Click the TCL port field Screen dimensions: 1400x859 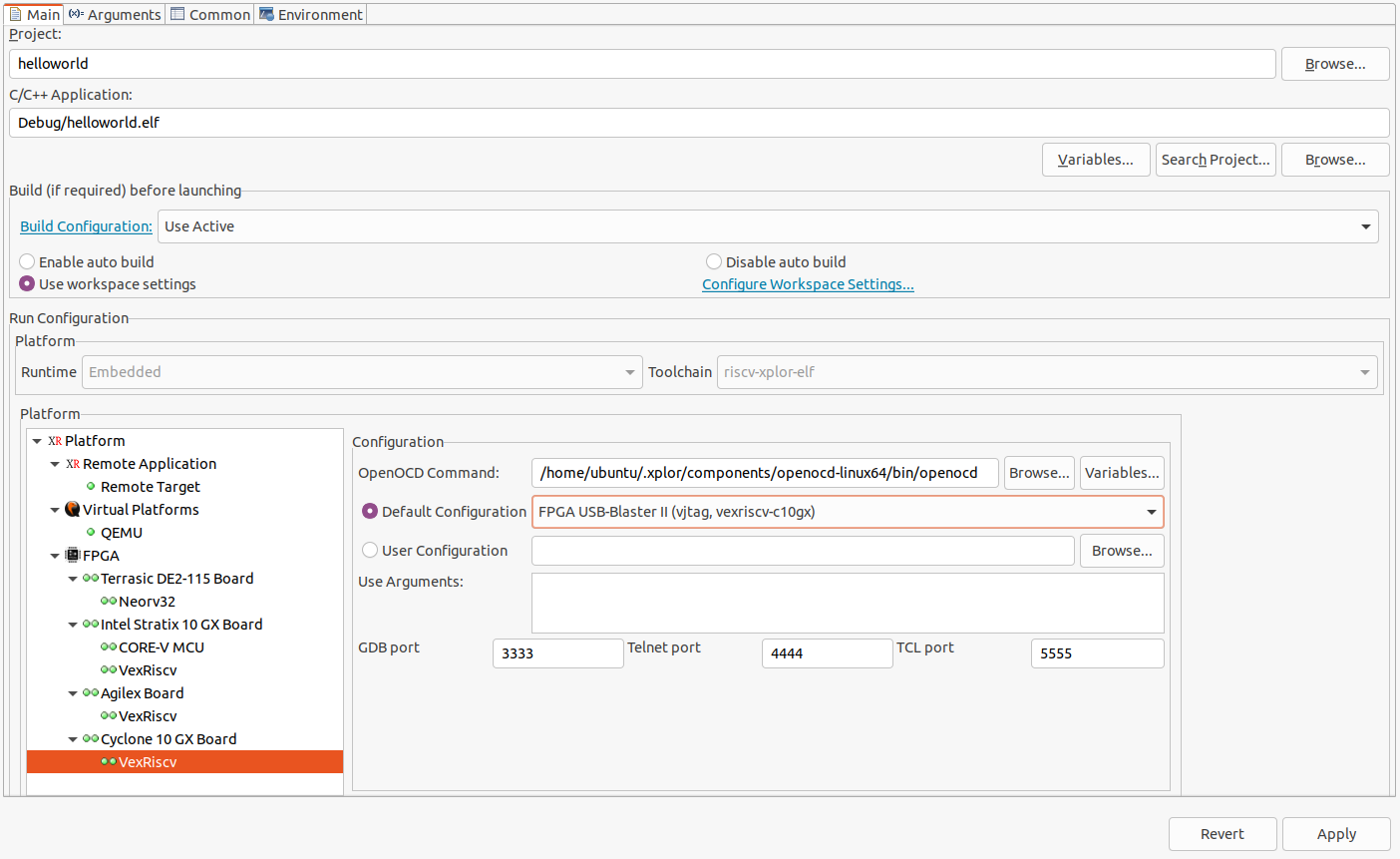coord(1098,653)
